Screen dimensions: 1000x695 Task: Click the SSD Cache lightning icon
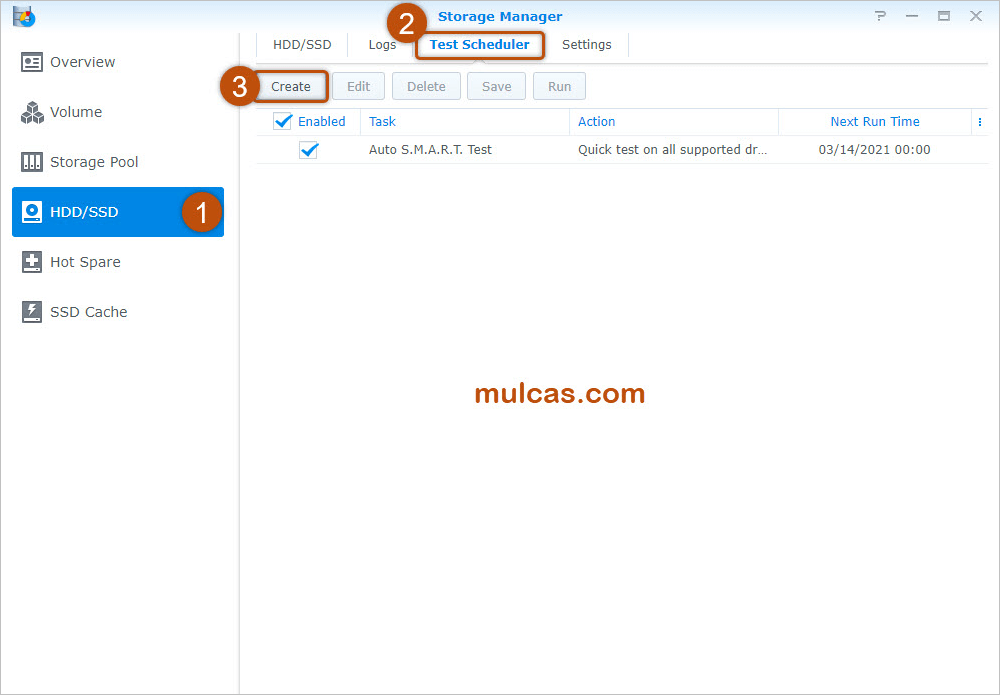pos(32,312)
